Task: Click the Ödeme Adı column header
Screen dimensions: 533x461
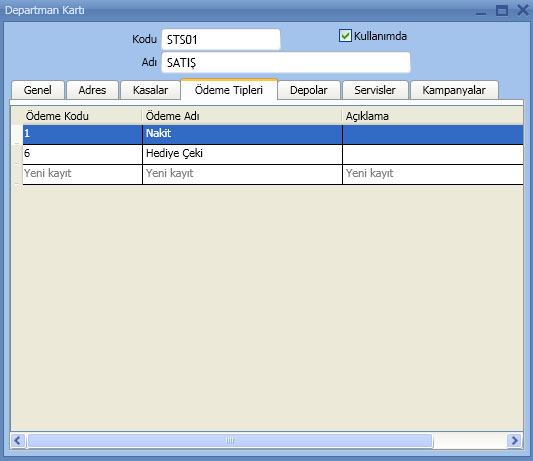Action: click(x=242, y=116)
